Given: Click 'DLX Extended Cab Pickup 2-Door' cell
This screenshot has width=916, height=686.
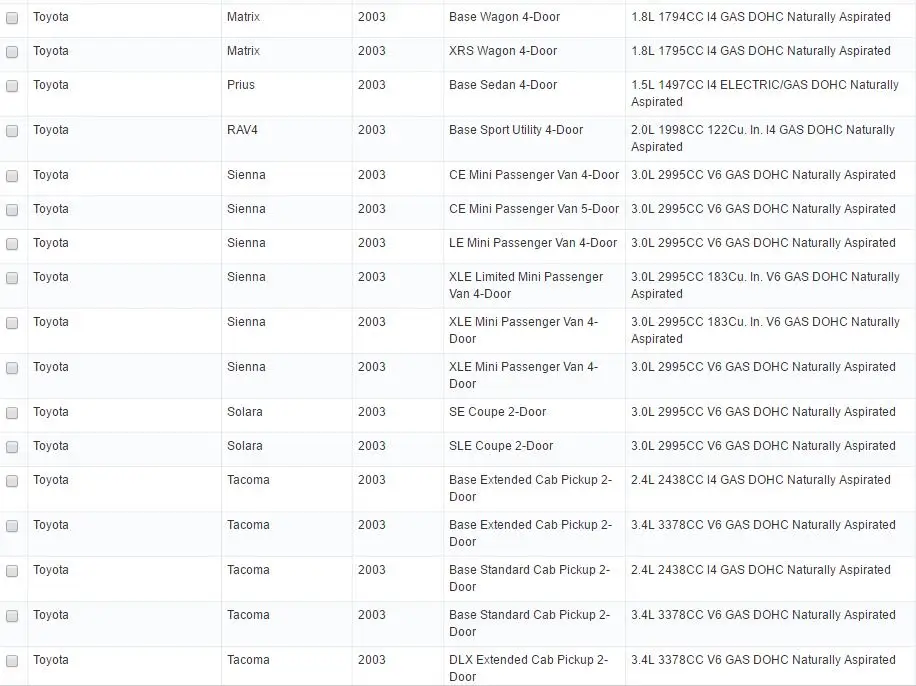Looking at the screenshot, I should [535, 666].
